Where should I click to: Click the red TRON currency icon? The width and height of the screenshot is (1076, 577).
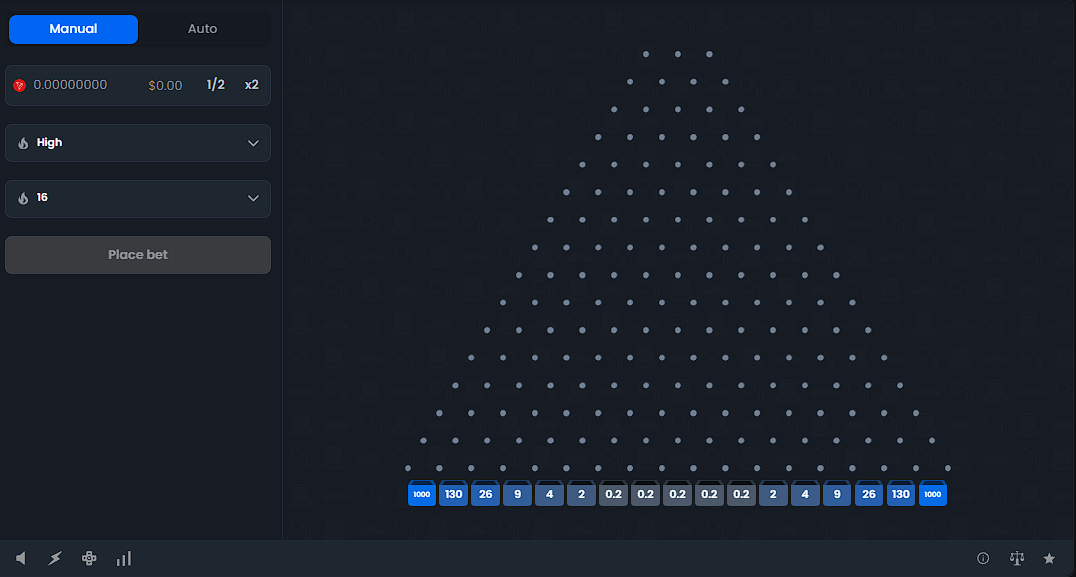pos(20,86)
